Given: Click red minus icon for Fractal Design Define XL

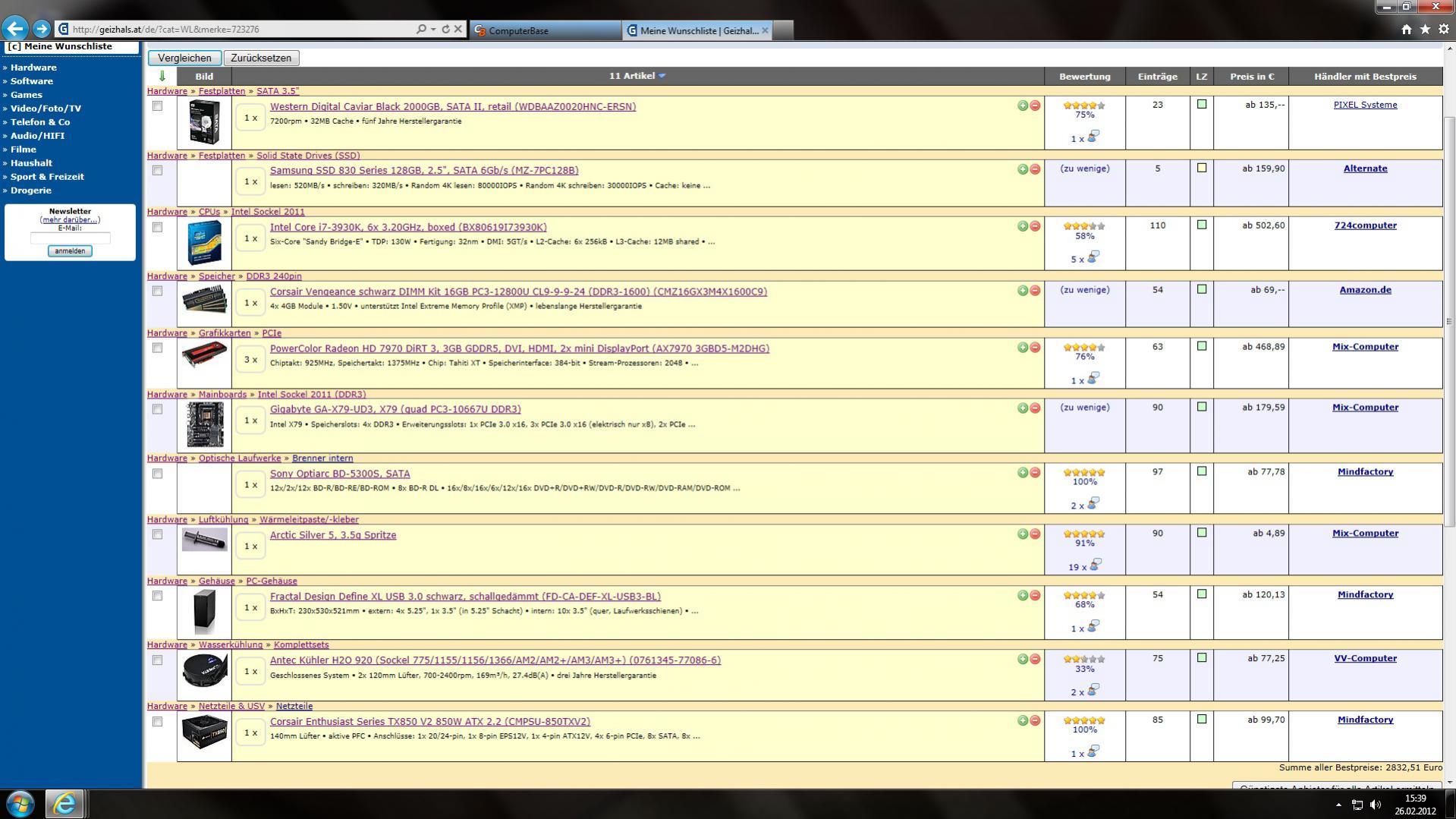Looking at the screenshot, I should pos(1035,596).
